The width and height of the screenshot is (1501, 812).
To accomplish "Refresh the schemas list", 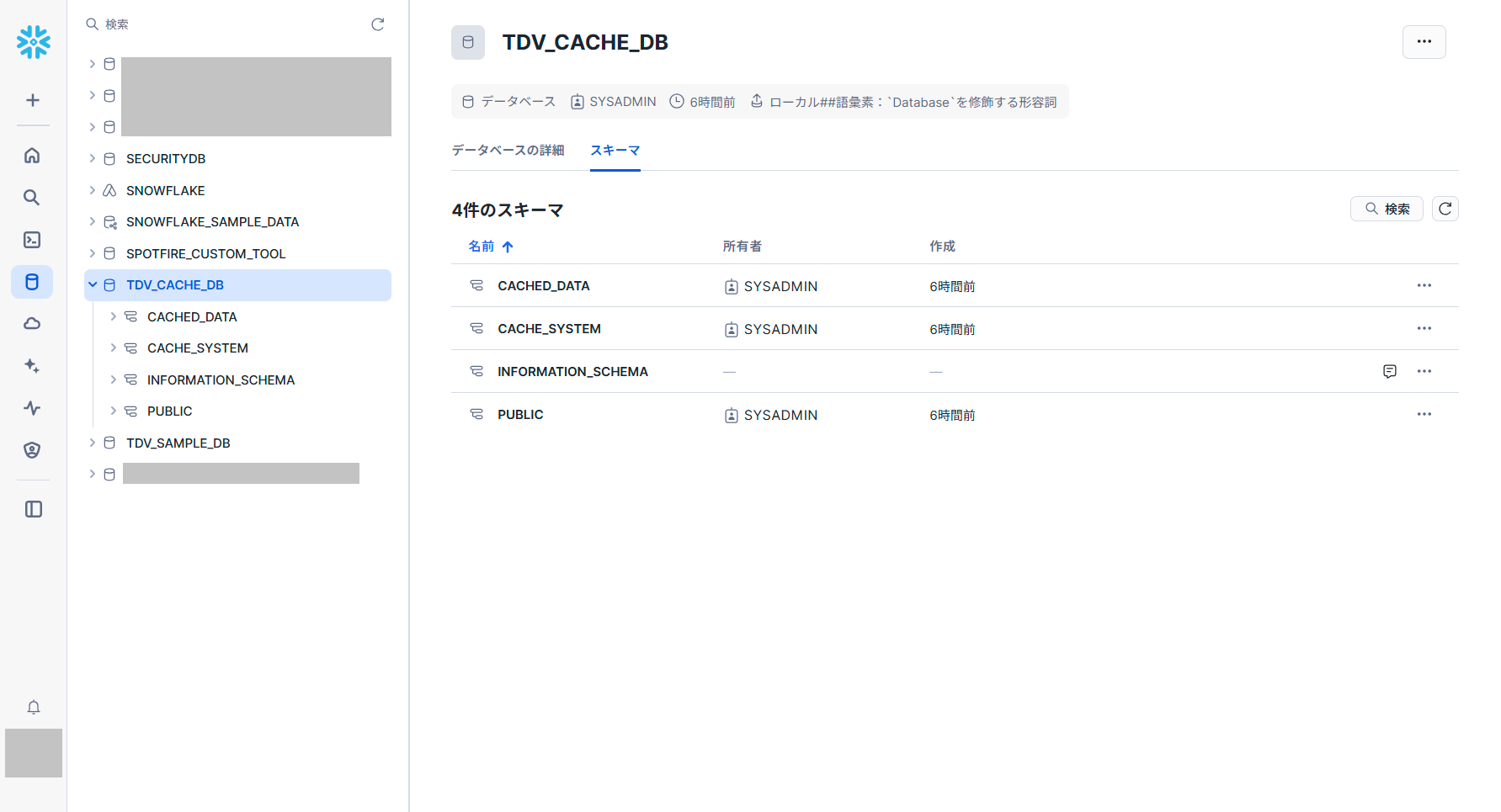I will tap(1445, 209).
